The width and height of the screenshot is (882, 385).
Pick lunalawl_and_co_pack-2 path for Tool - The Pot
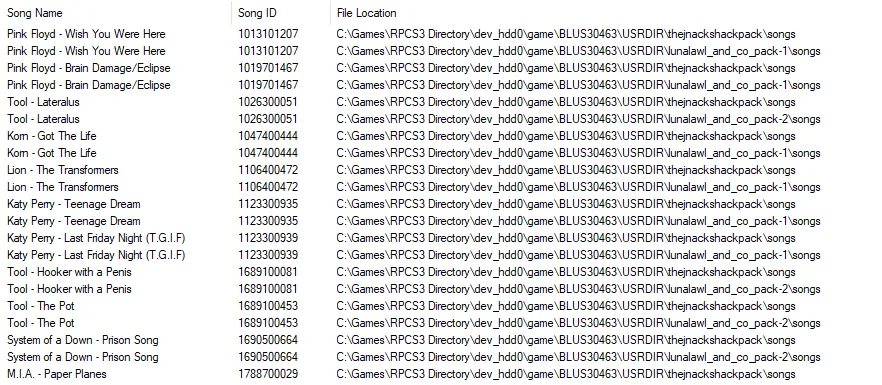(578, 323)
